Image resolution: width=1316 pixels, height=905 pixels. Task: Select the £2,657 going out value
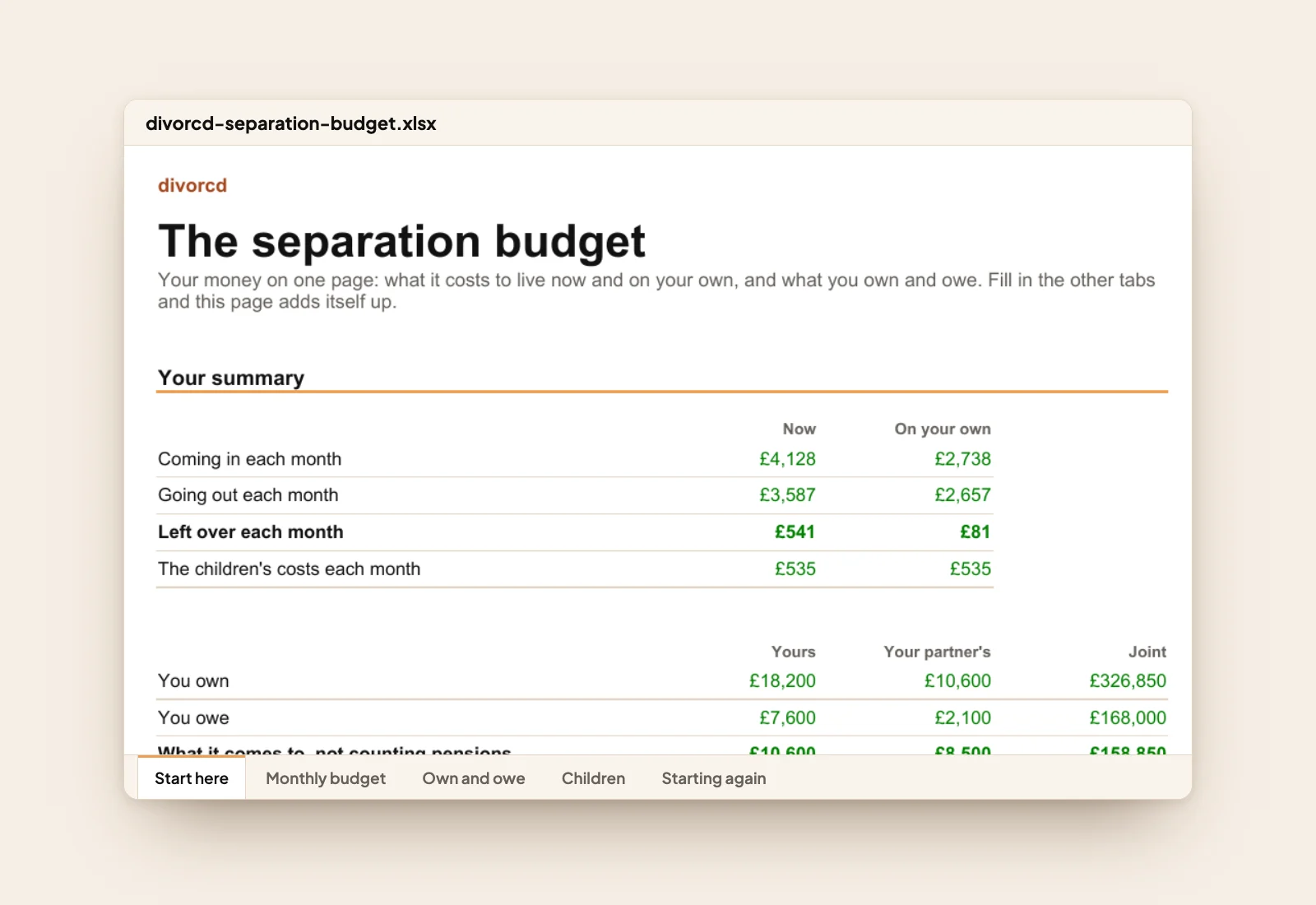pyautogui.click(x=962, y=495)
